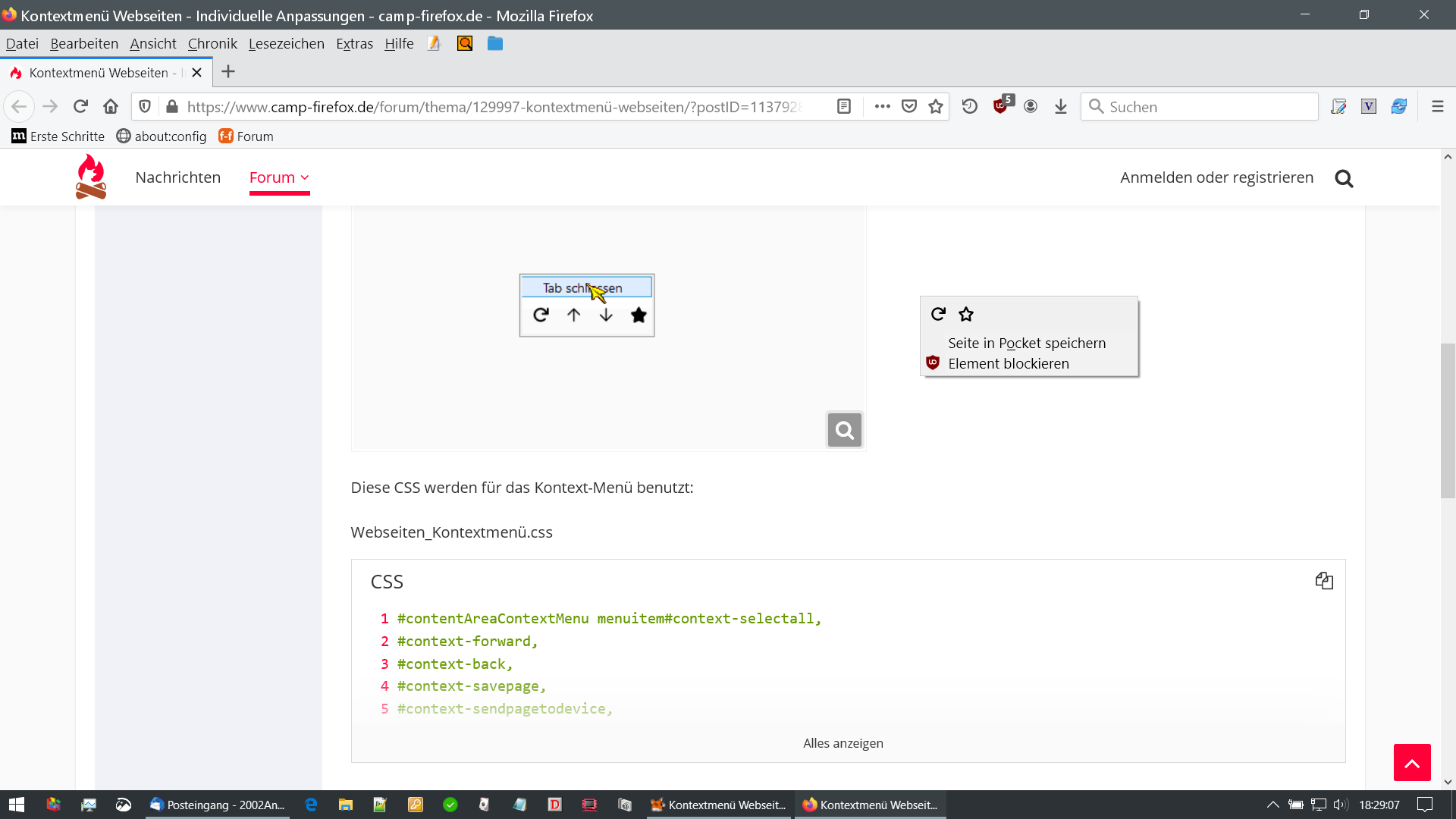Click the reload page toolbar button

[80, 106]
